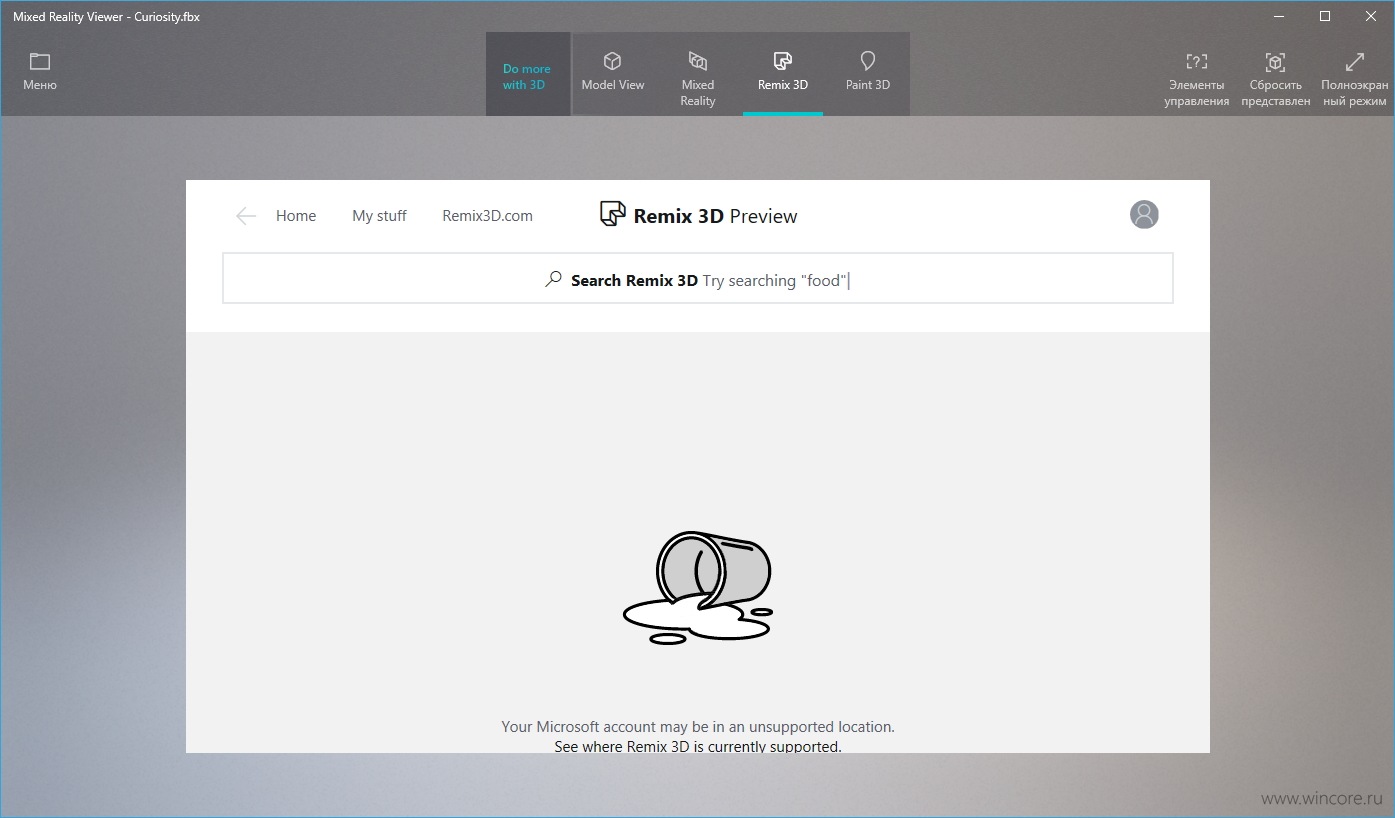Viewport: 1395px width, 818px height.
Task: Click the Remix 3D Preview logo
Action: pos(699,215)
